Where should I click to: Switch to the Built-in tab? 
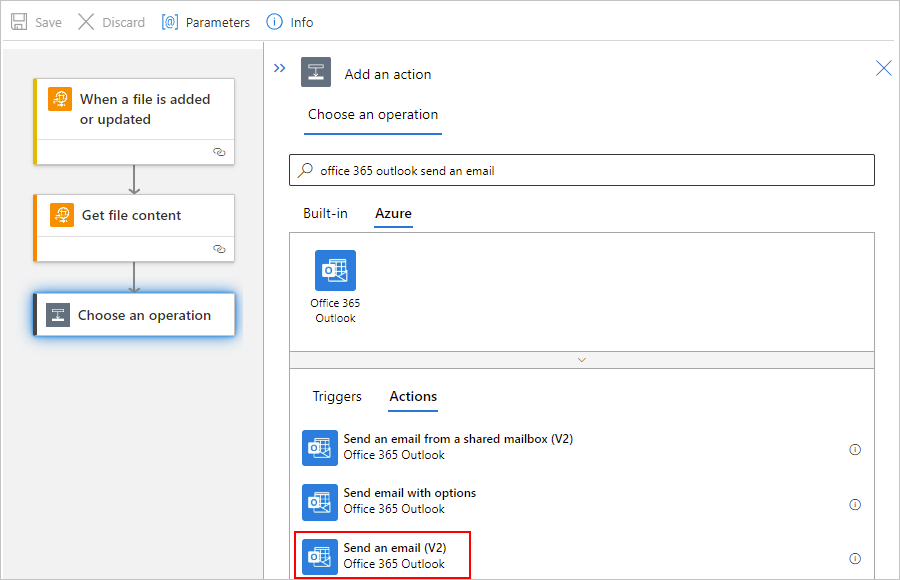(x=326, y=213)
